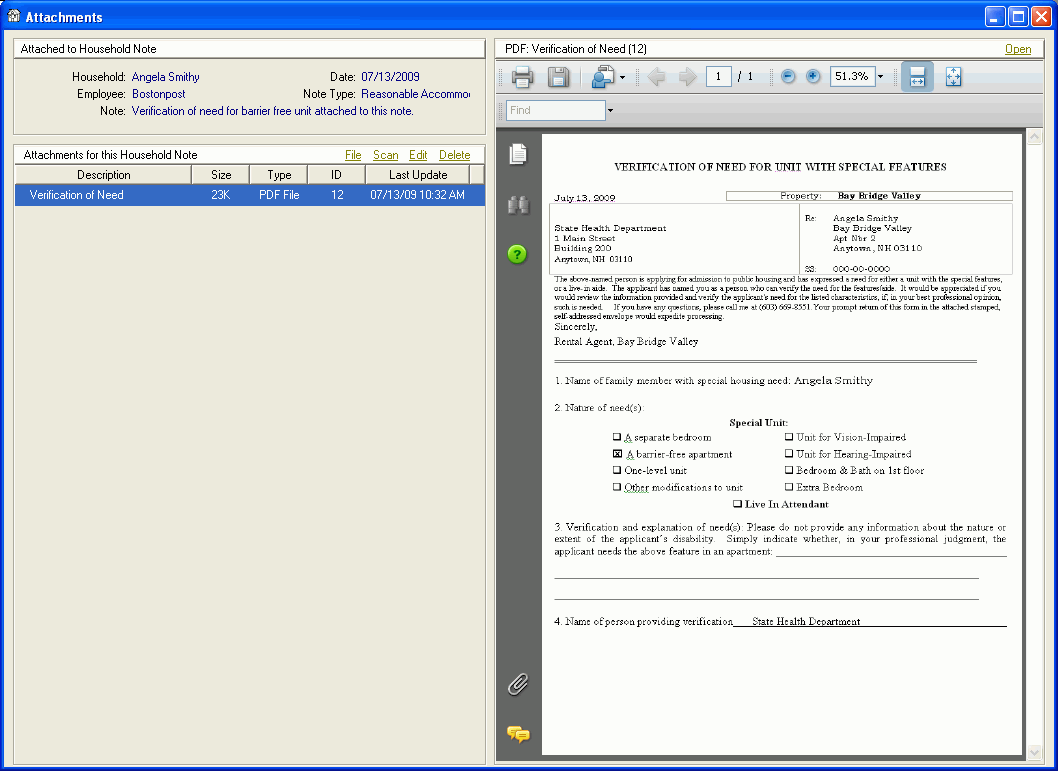Select the Verification of Need row

click(x=248, y=195)
